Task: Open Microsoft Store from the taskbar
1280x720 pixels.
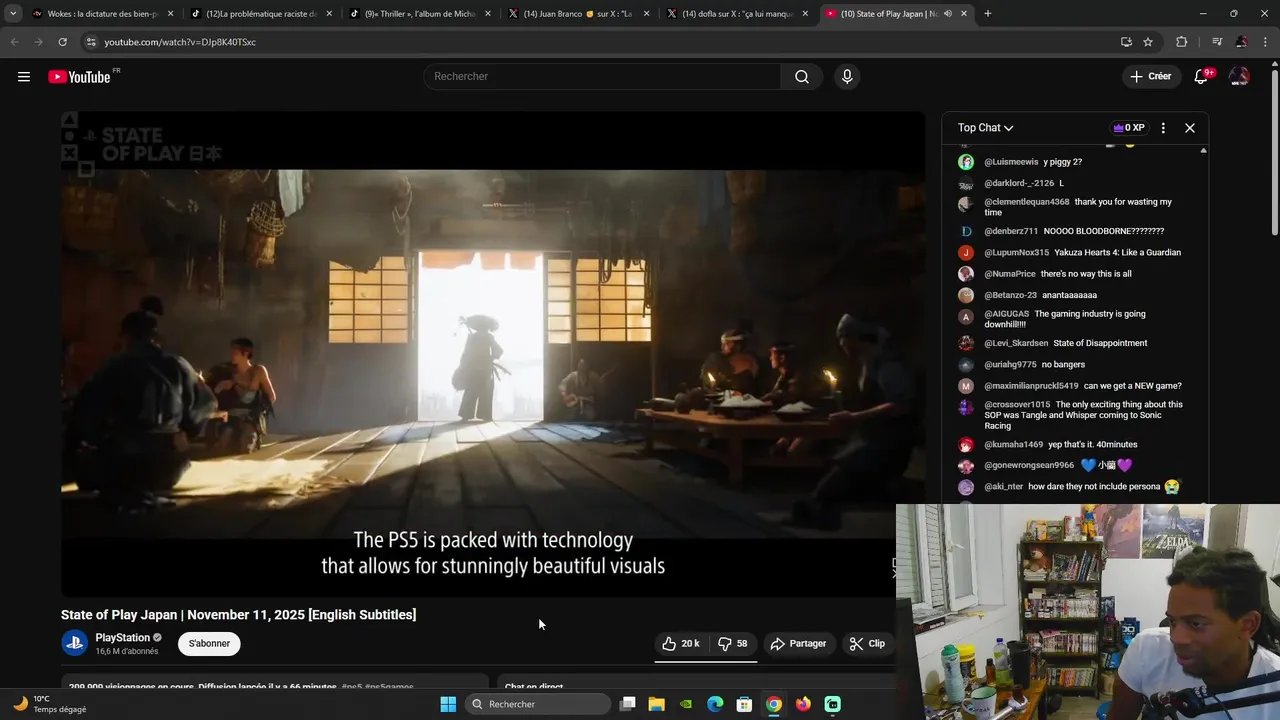Action: point(744,704)
